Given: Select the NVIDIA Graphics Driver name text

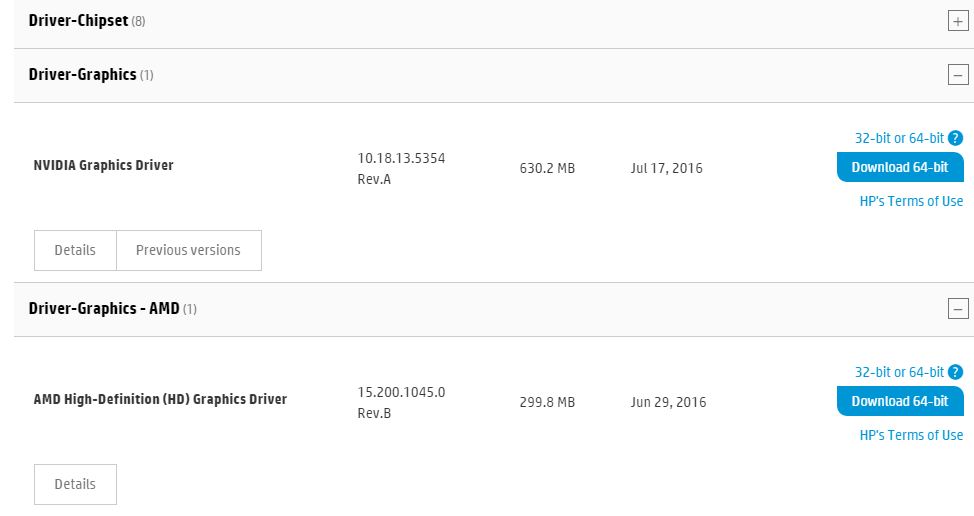Looking at the screenshot, I should point(103,165).
